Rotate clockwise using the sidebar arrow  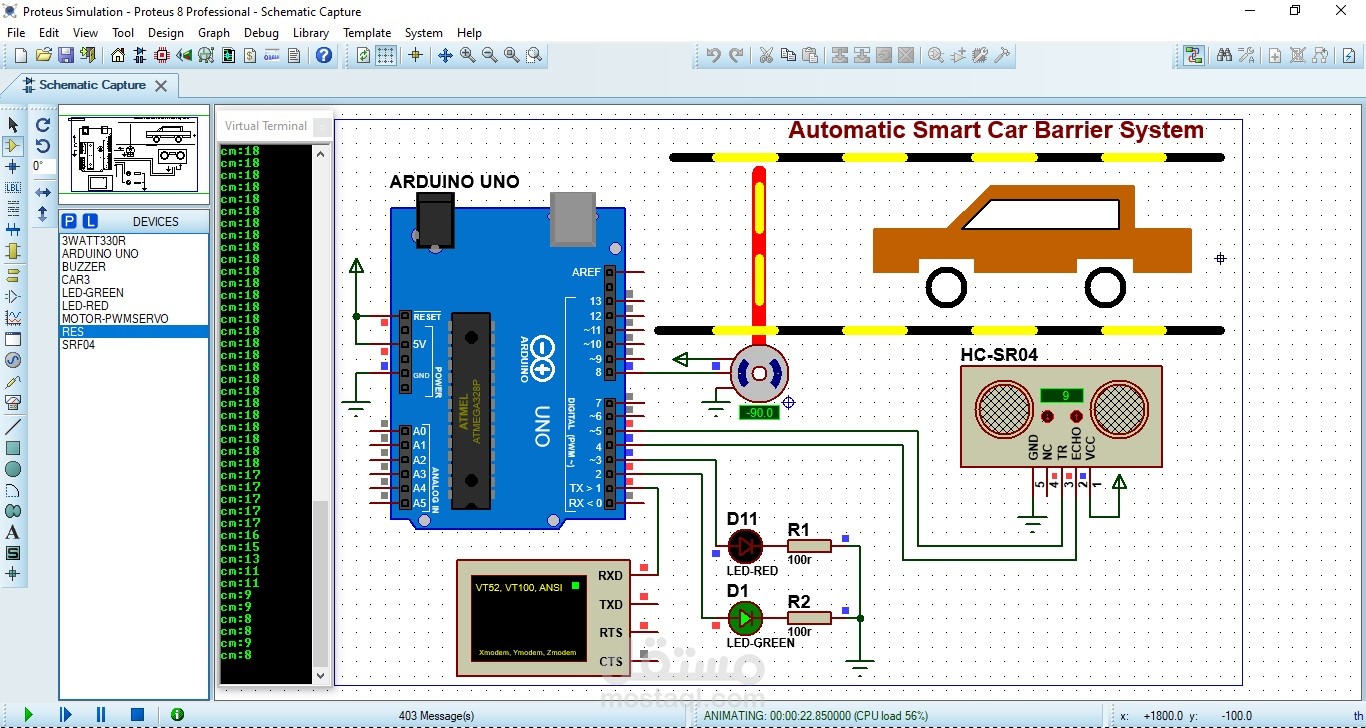click(x=43, y=125)
